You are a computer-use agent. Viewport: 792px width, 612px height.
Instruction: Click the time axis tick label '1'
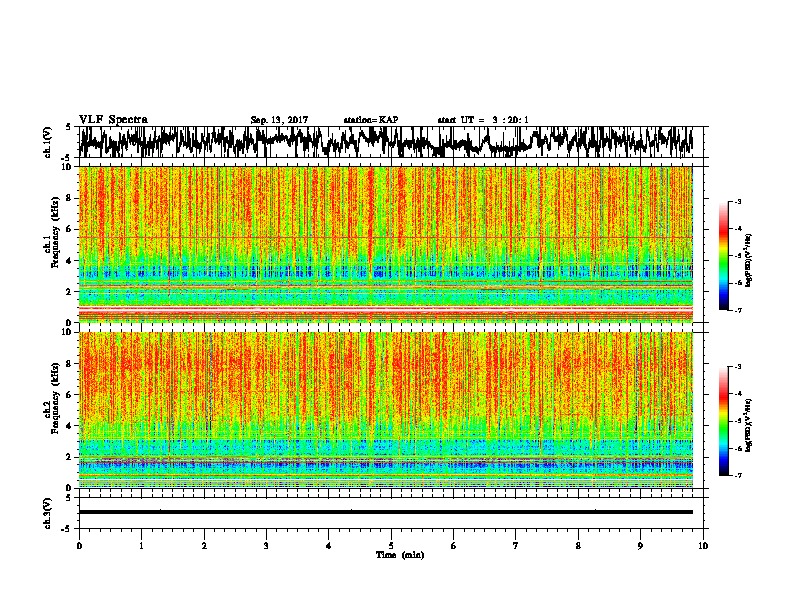point(142,546)
